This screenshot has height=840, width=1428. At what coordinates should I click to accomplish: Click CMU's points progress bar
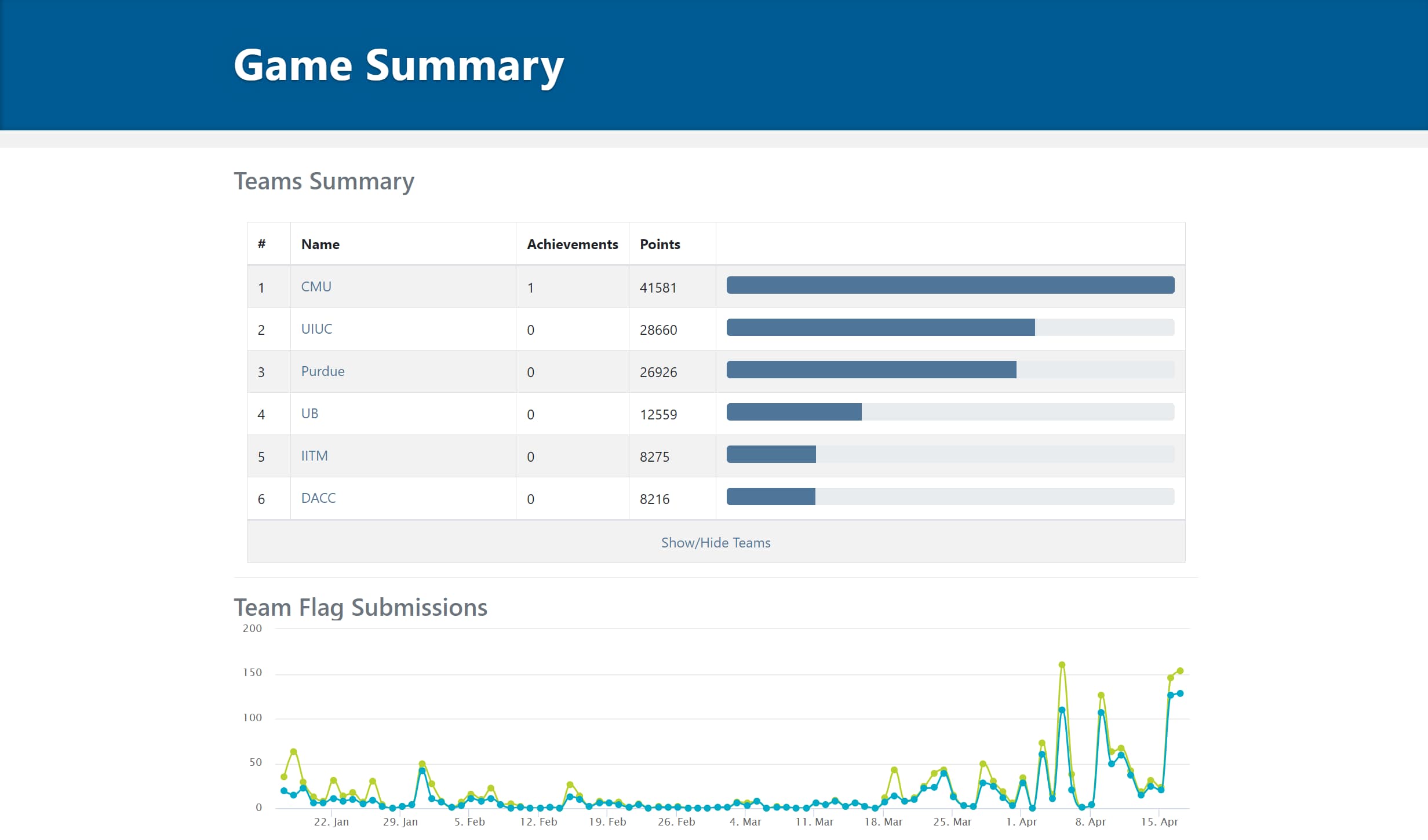950,285
